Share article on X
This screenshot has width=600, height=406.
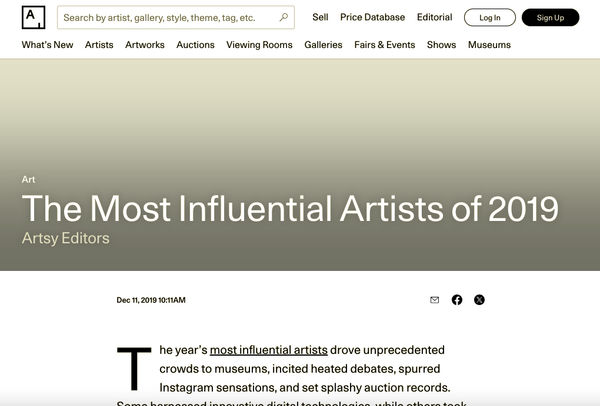479,300
